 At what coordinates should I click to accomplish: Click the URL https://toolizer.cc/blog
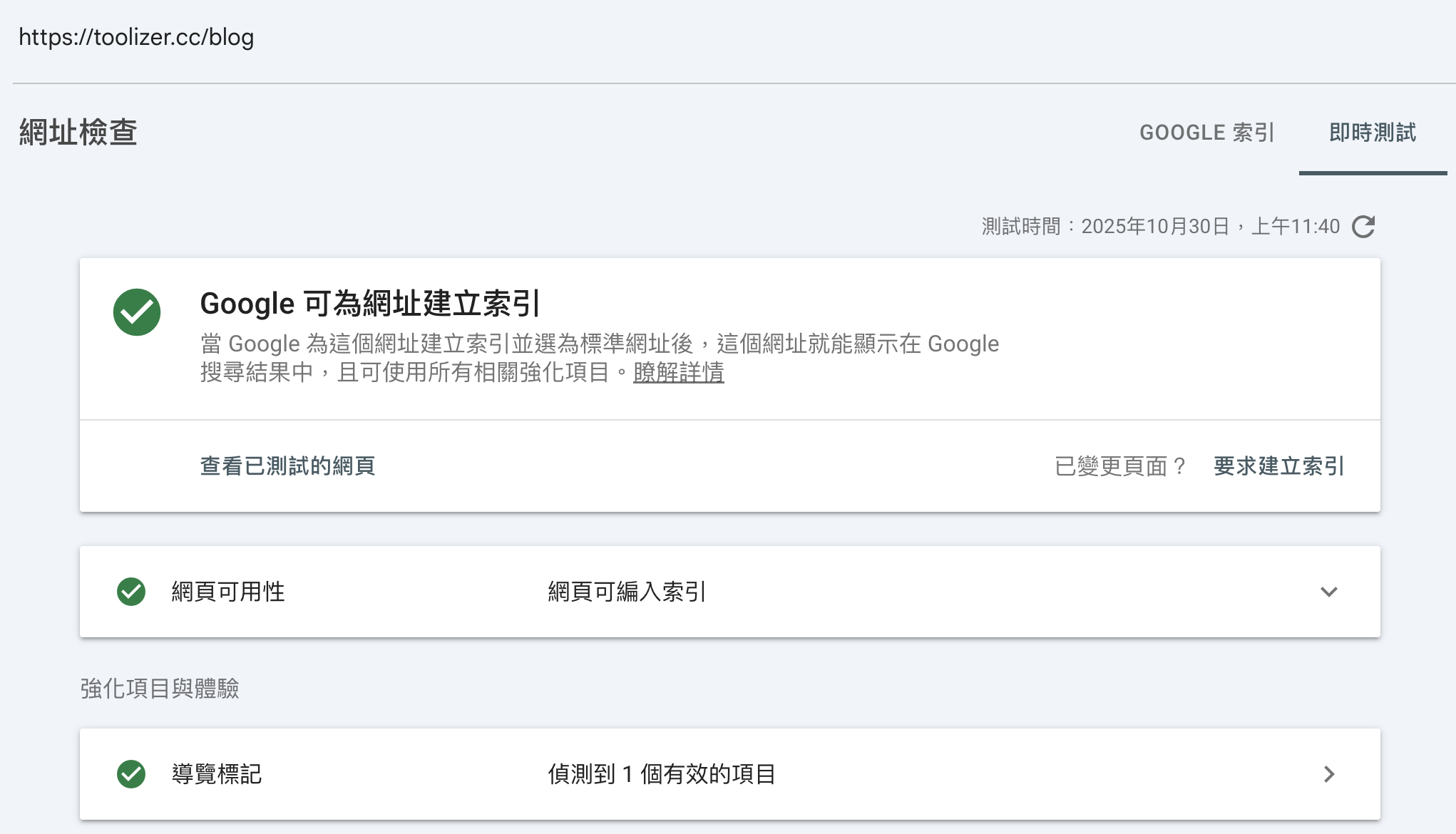[x=137, y=36]
